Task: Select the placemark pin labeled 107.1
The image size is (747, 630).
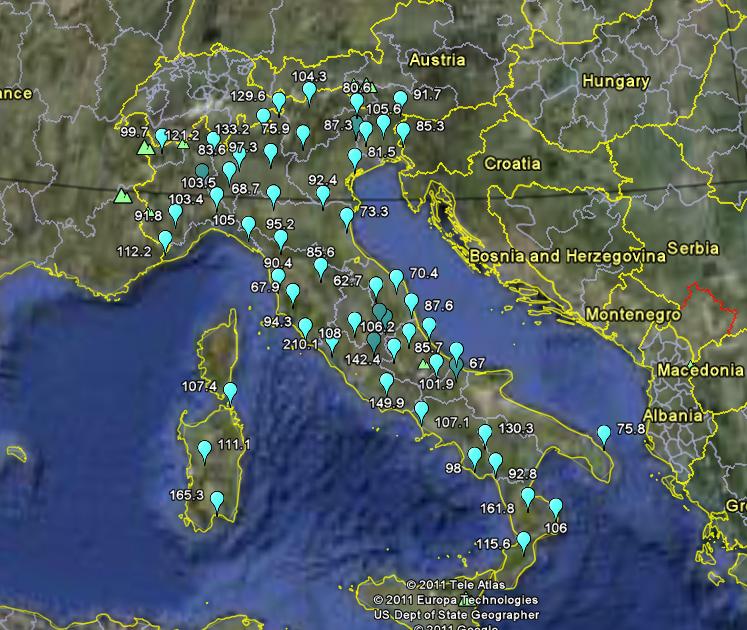Action: click(x=421, y=412)
